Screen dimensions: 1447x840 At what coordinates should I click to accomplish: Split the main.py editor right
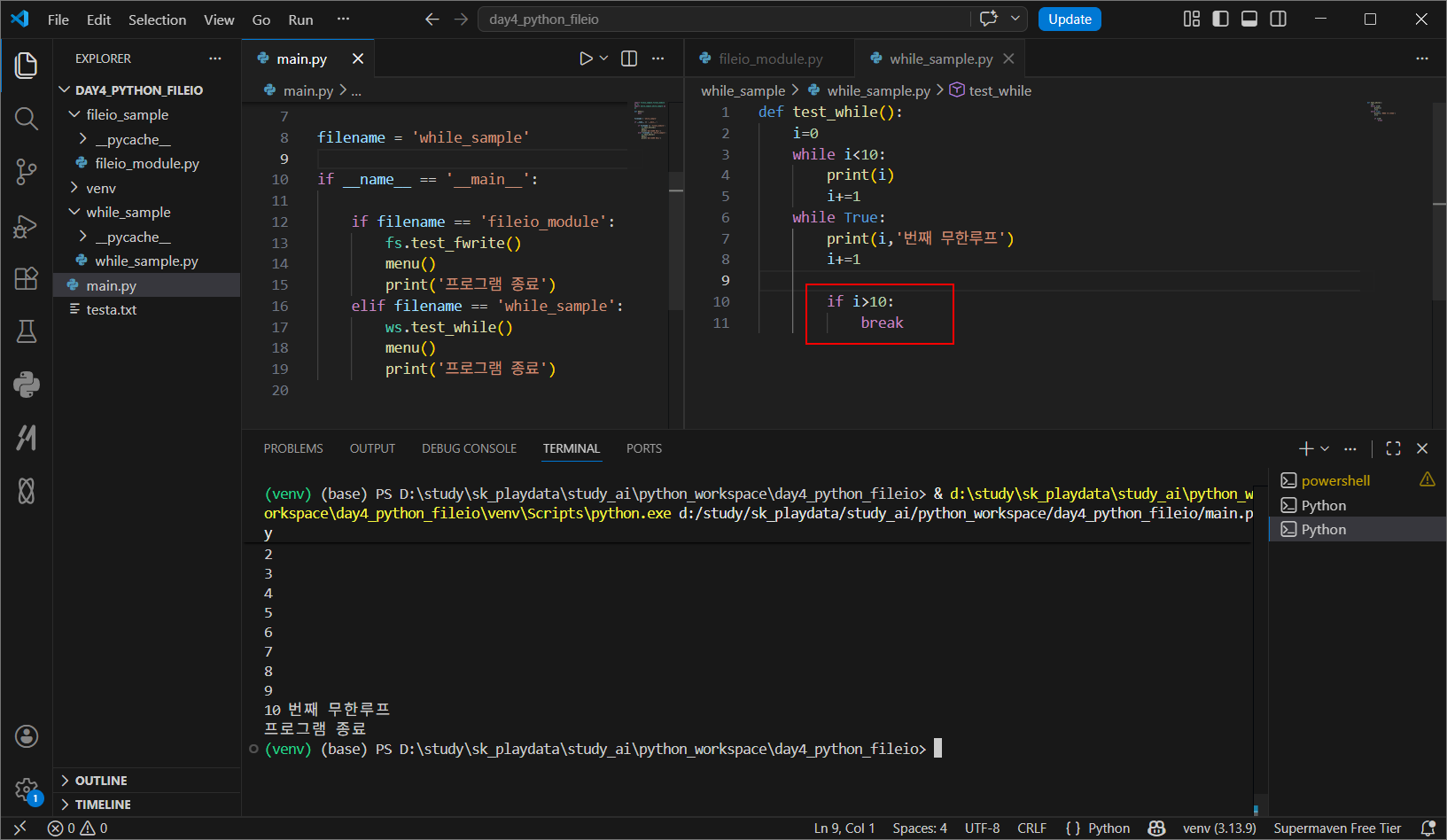click(x=629, y=58)
